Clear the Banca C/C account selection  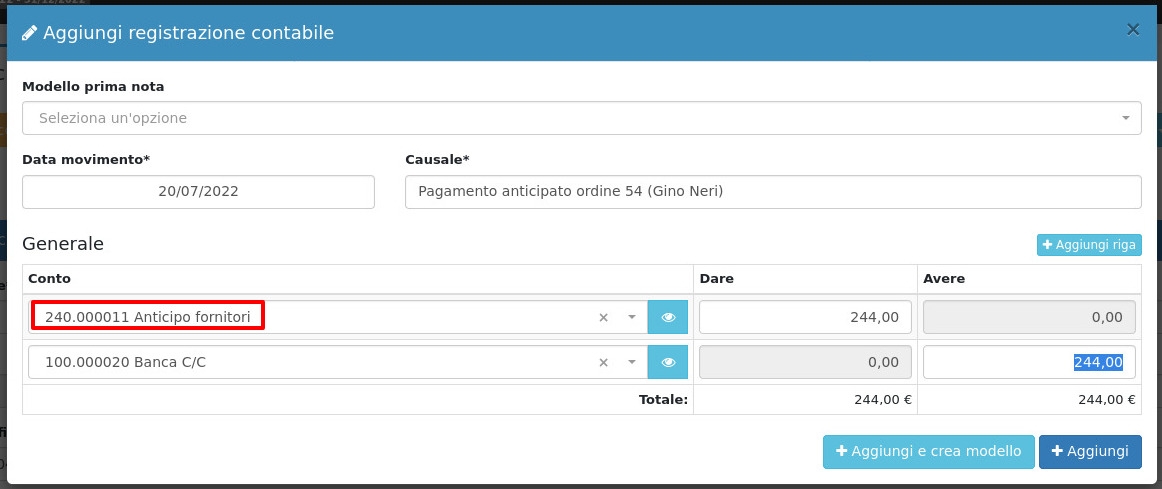click(x=603, y=363)
